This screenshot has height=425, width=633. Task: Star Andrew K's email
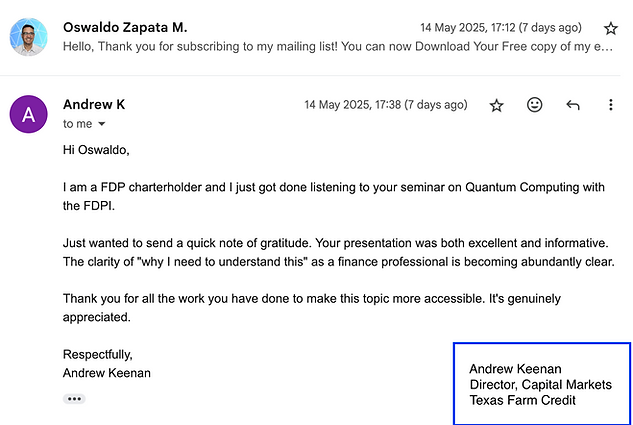[x=496, y=105]
